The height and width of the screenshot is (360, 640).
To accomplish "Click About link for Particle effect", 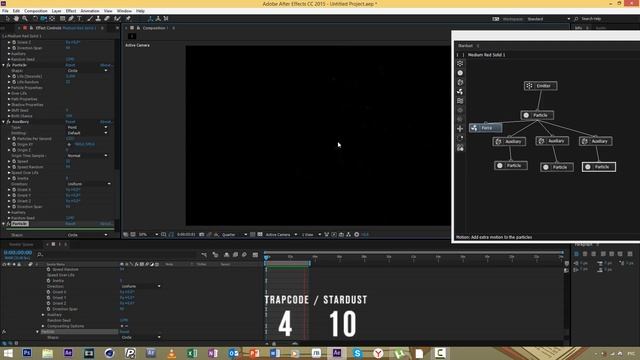I will [106, 65].
